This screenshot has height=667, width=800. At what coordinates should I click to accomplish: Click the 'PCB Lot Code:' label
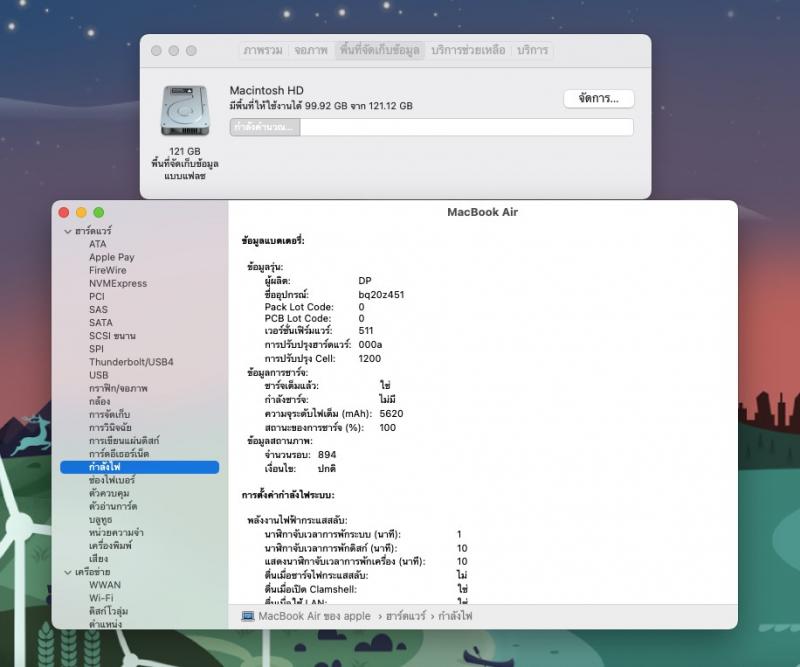pyautogui.click(x=297, y=318)
